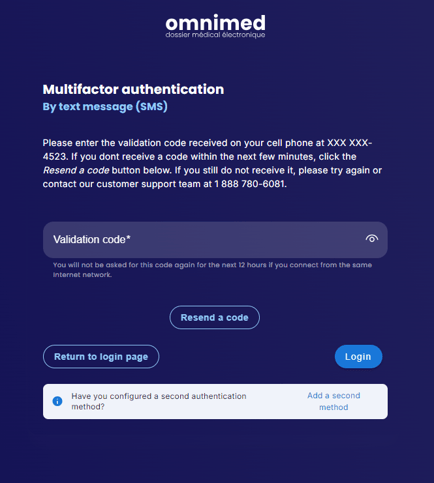Click the masked phone number ending 4523
This screenshot has width=434, height=483.
207,150
